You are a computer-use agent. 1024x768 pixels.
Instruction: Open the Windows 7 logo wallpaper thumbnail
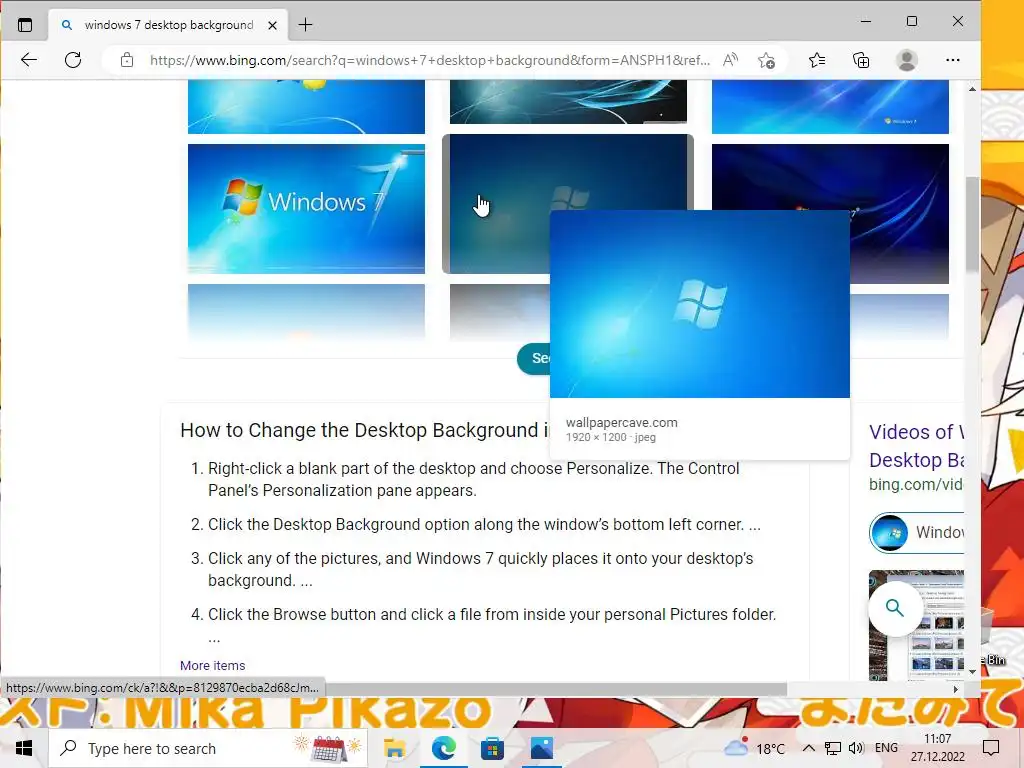[x=306, y=208]
